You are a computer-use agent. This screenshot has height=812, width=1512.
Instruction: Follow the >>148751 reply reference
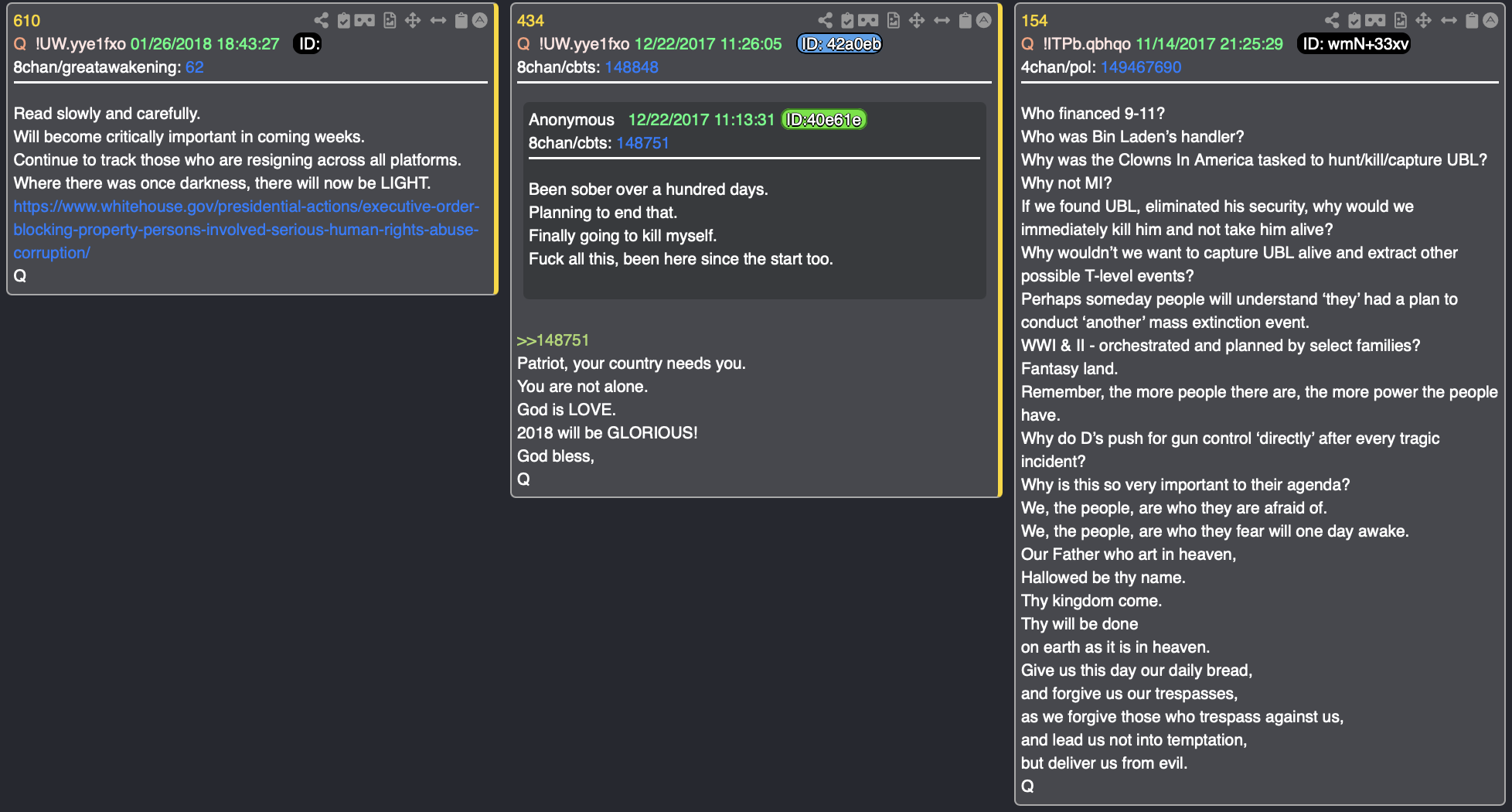click(553, 340)
